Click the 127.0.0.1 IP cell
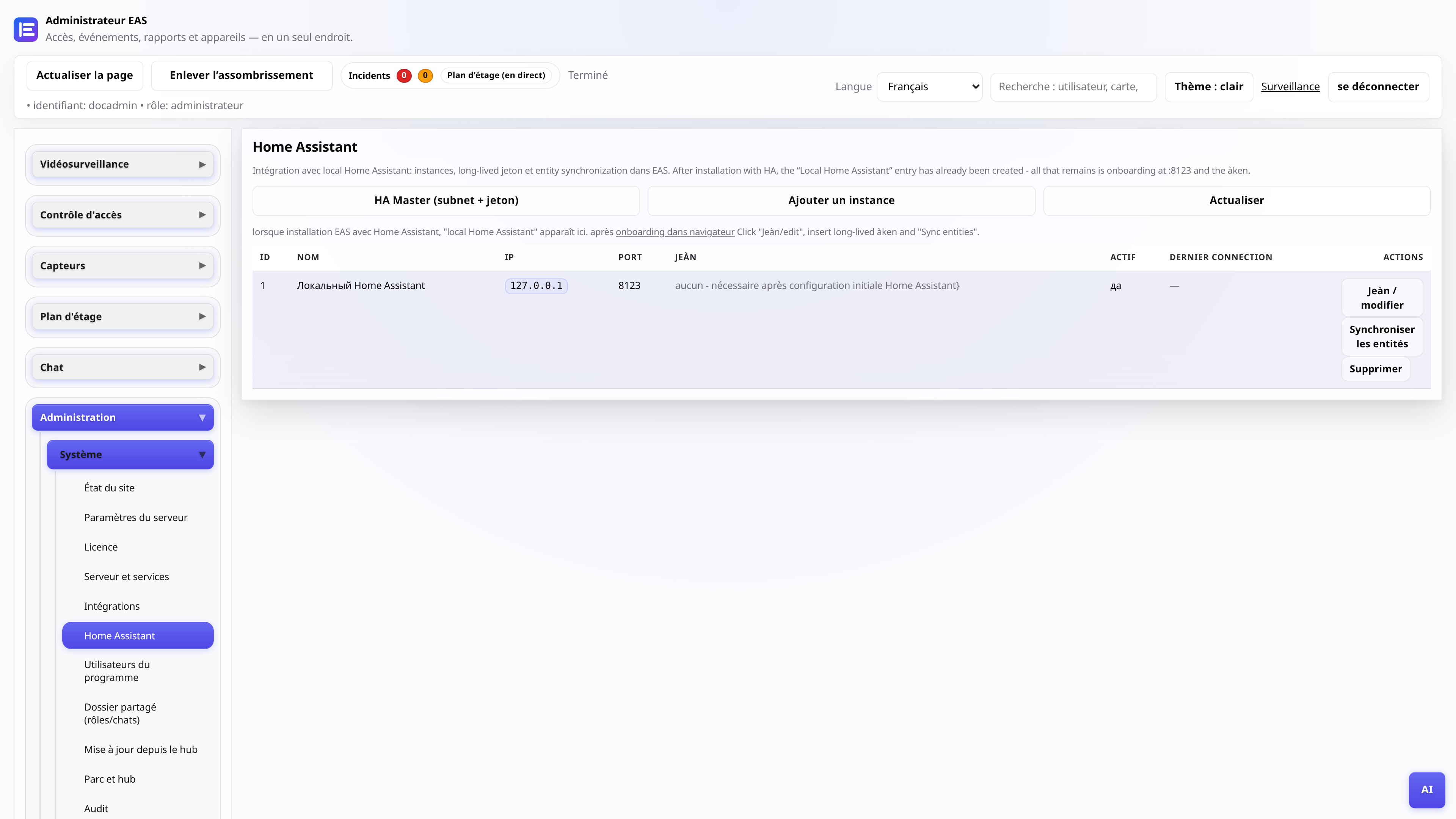Viewport: 1456px width, 819px height. point(536,286)
